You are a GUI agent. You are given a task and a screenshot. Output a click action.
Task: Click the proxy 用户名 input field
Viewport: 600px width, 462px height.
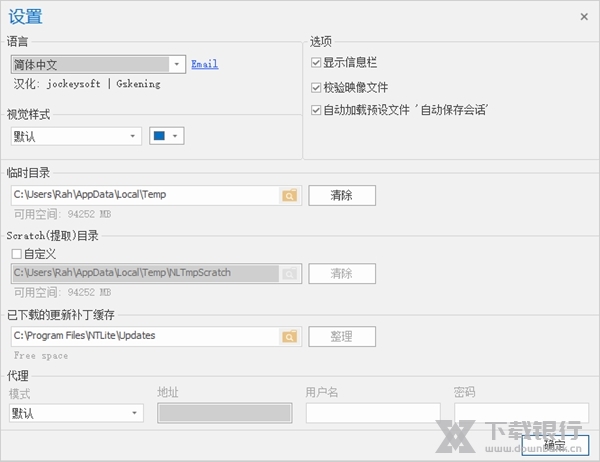coord(373,413)
